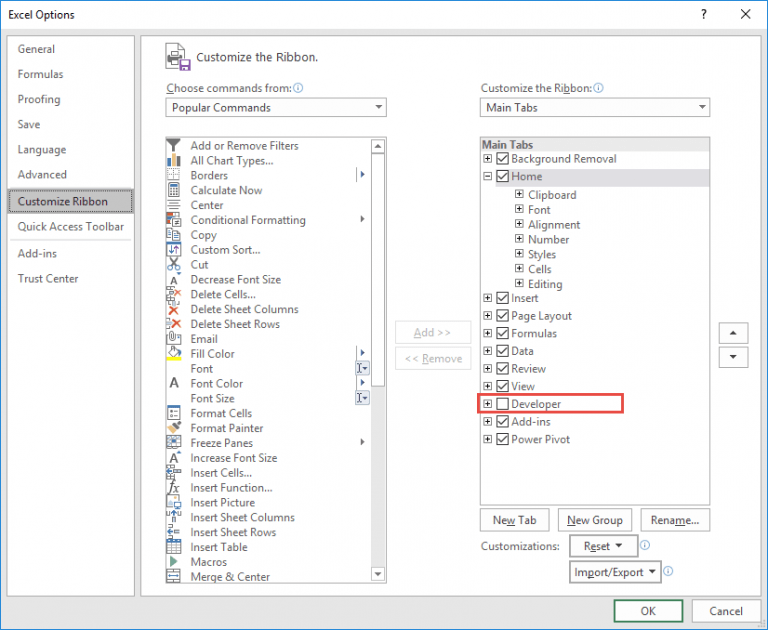
Task: Click the Cut scissors icon
Action: 173,264
